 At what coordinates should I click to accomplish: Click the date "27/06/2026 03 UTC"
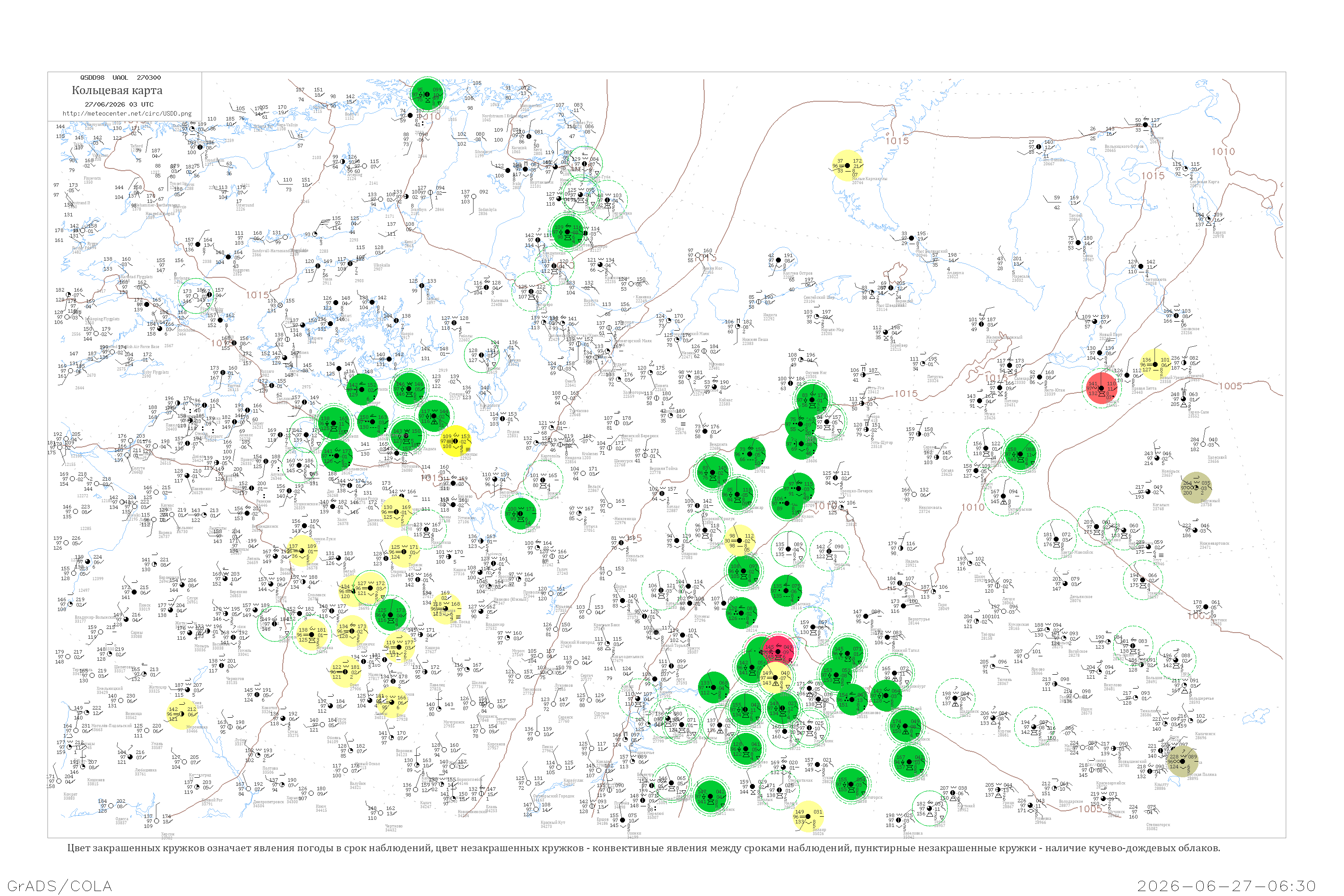click(119, 104)
